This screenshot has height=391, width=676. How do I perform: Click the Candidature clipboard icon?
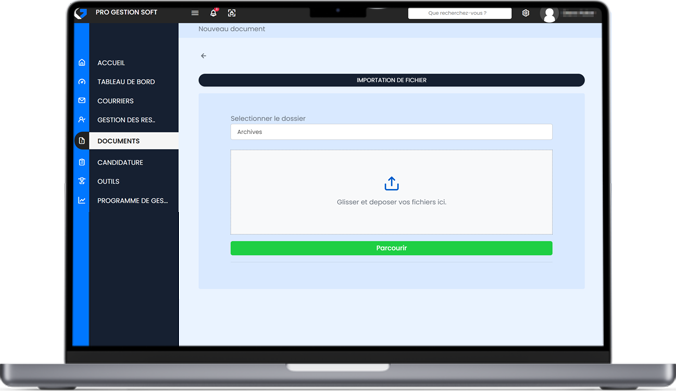pos(82,162)
